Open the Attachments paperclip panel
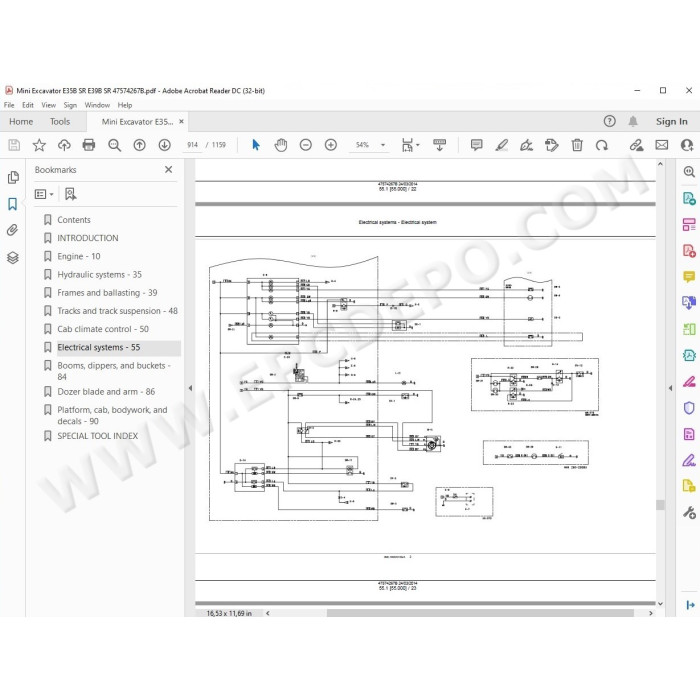The image size is (700, 700). [x=12, y=230]
